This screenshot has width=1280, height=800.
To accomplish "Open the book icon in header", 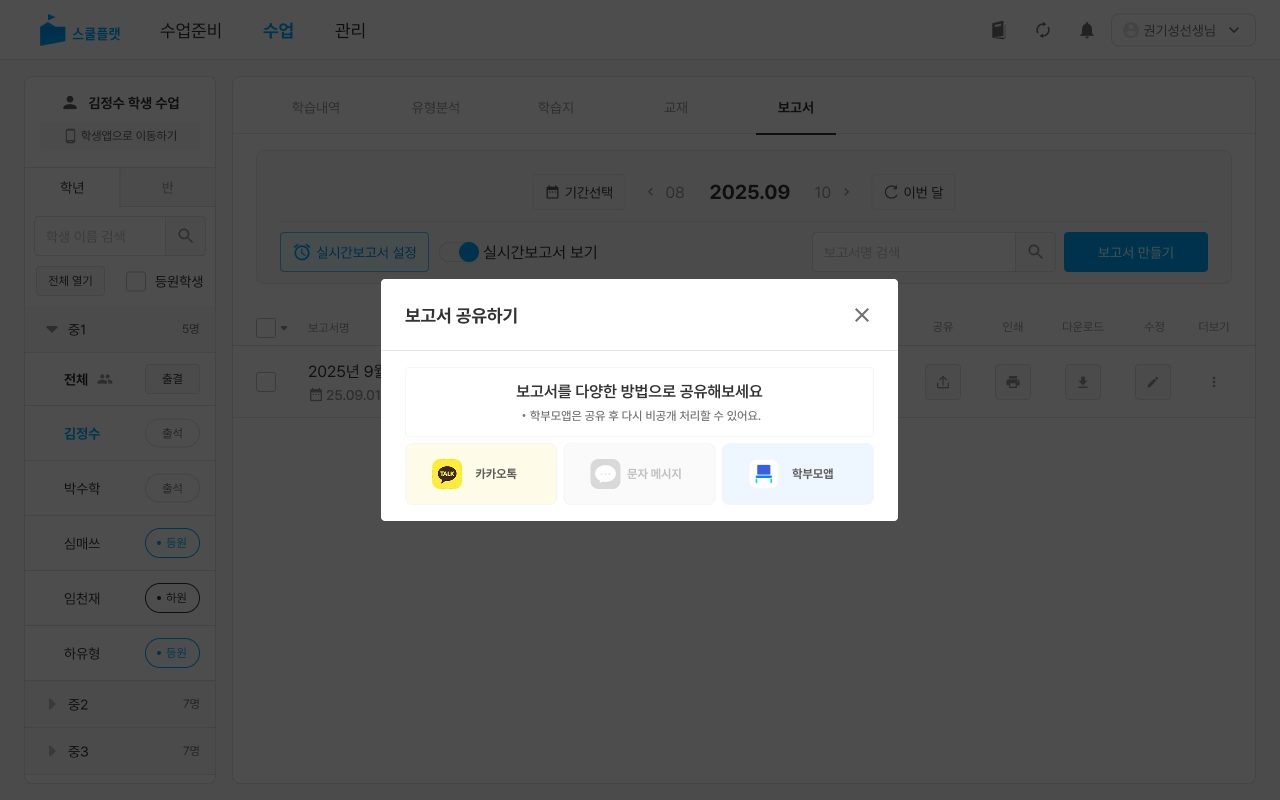I will click(998, 30).
